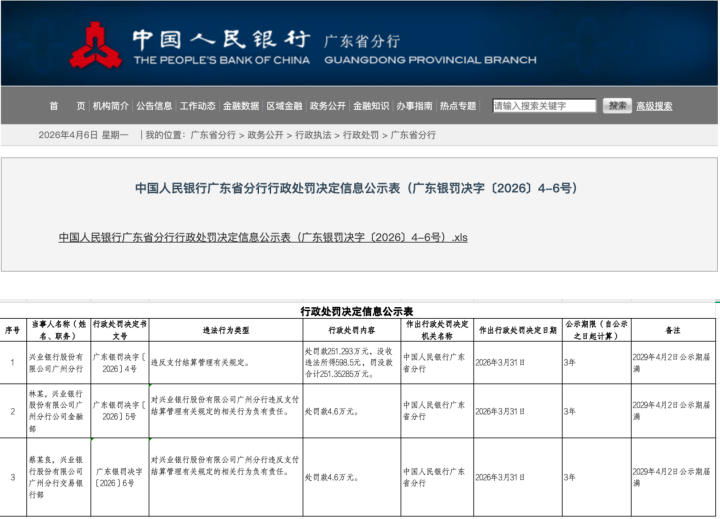Go to 公告信息 in the navigation bar
This screenshot has width=720, height=519.
tap(154, 106)
